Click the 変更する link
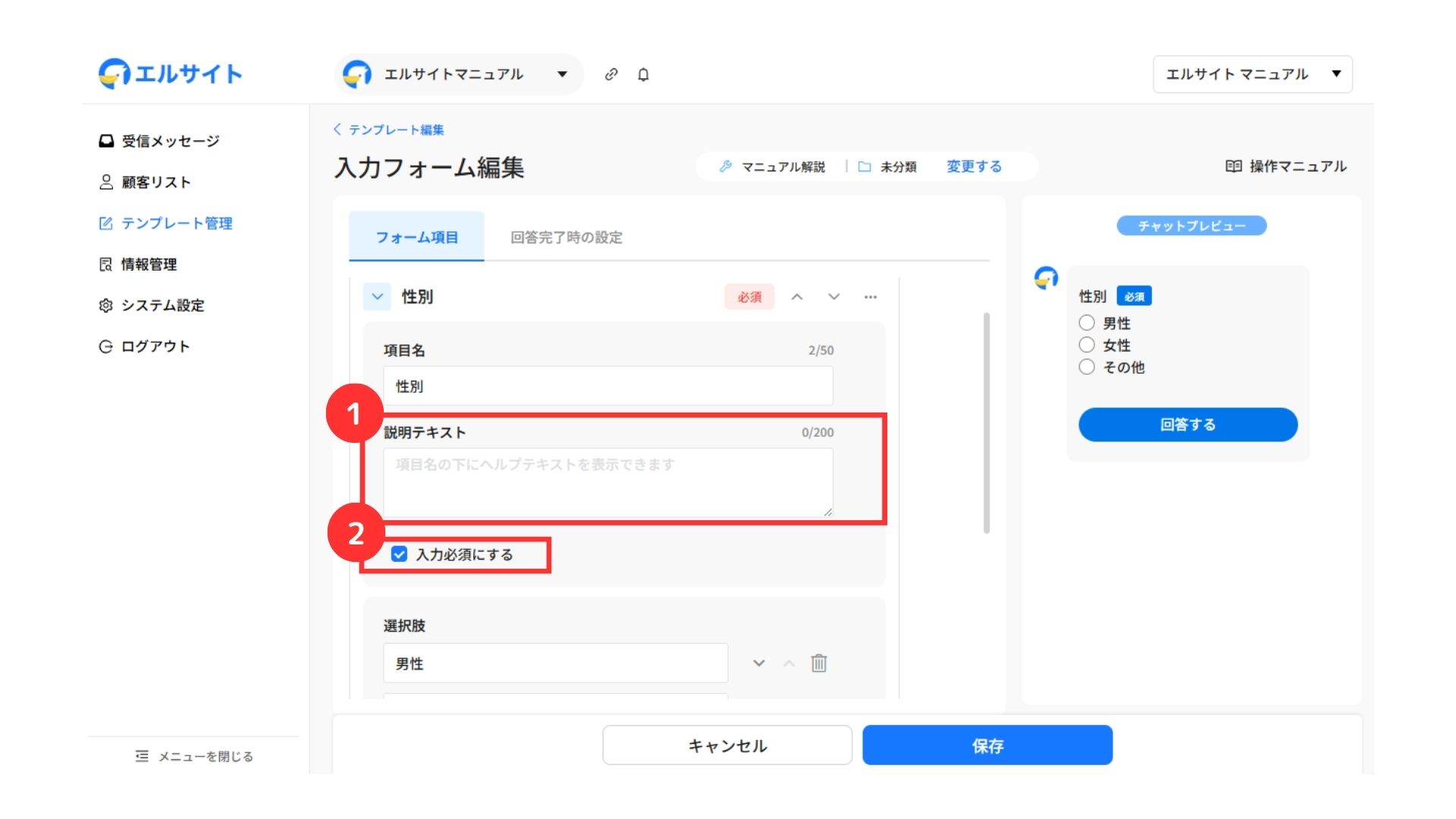 point(974,166)
